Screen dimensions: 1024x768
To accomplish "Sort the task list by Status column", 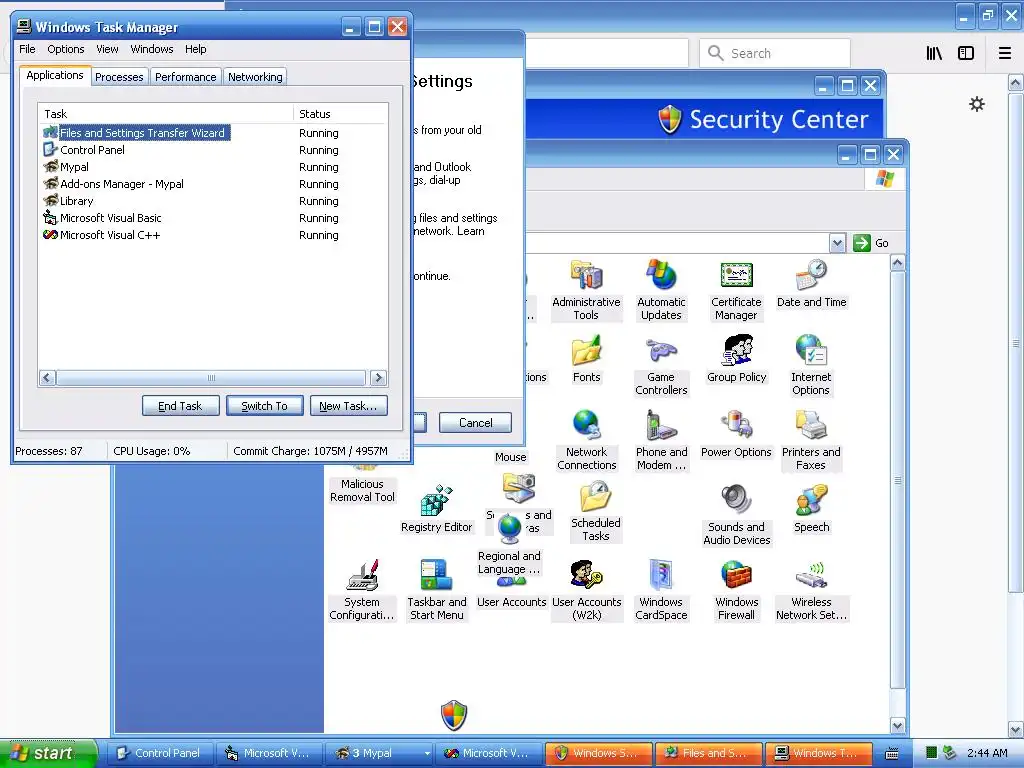I will 340,114.
